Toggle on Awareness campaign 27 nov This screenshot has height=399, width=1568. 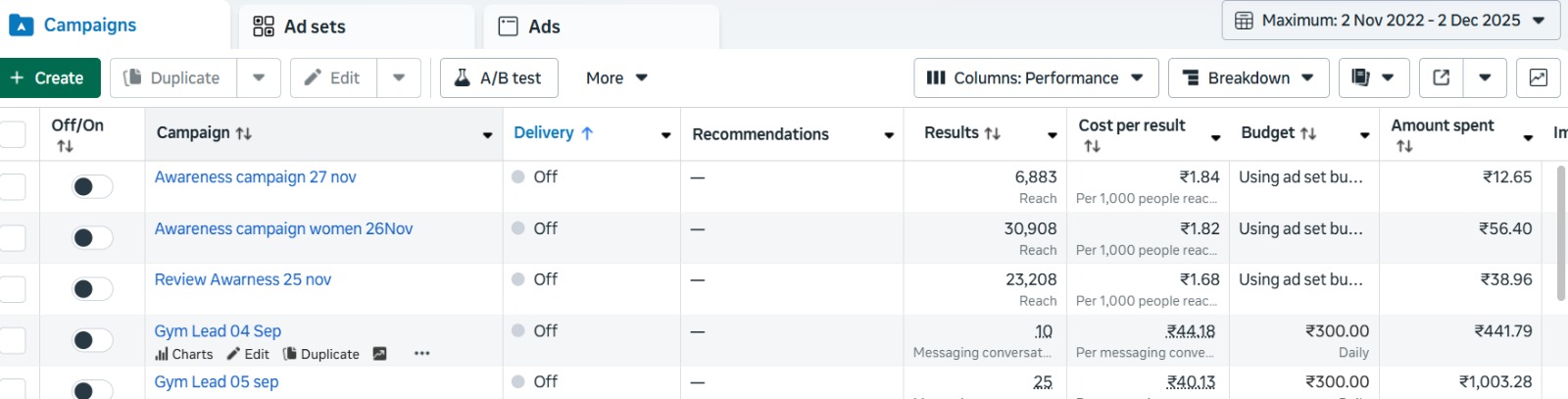pyautogui.click(x=92, y=186)
